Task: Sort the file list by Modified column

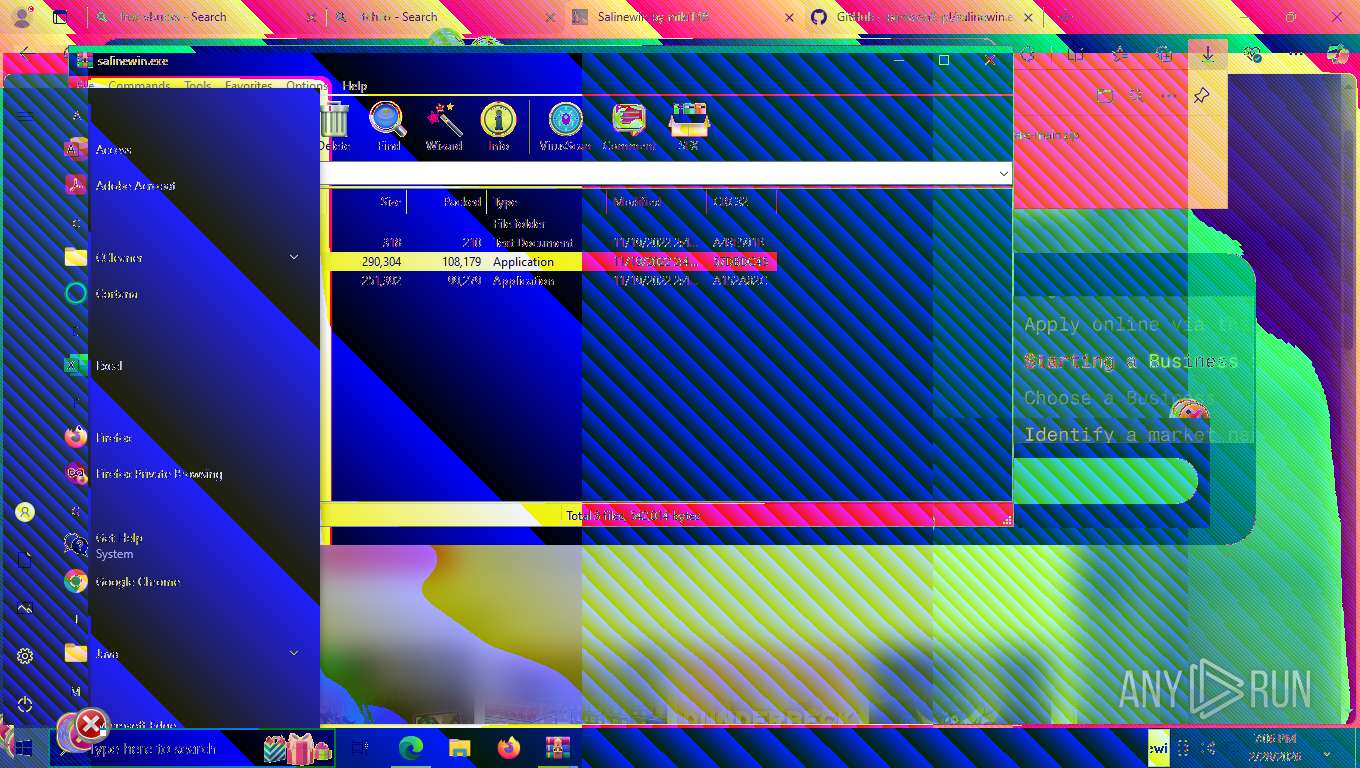Action: click(x=657, y=202)
